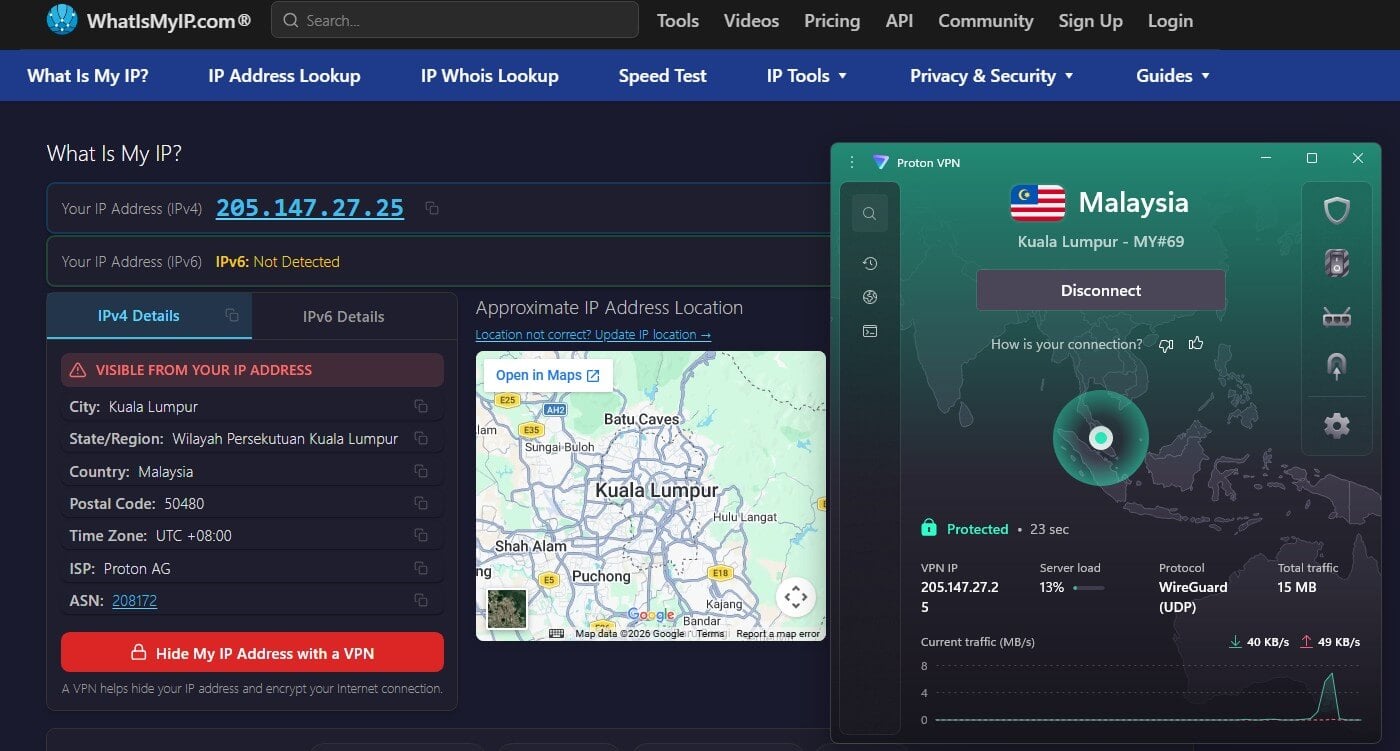Copy the ISP value Proton AG
1400x751 pixels.
pos(421,568)
